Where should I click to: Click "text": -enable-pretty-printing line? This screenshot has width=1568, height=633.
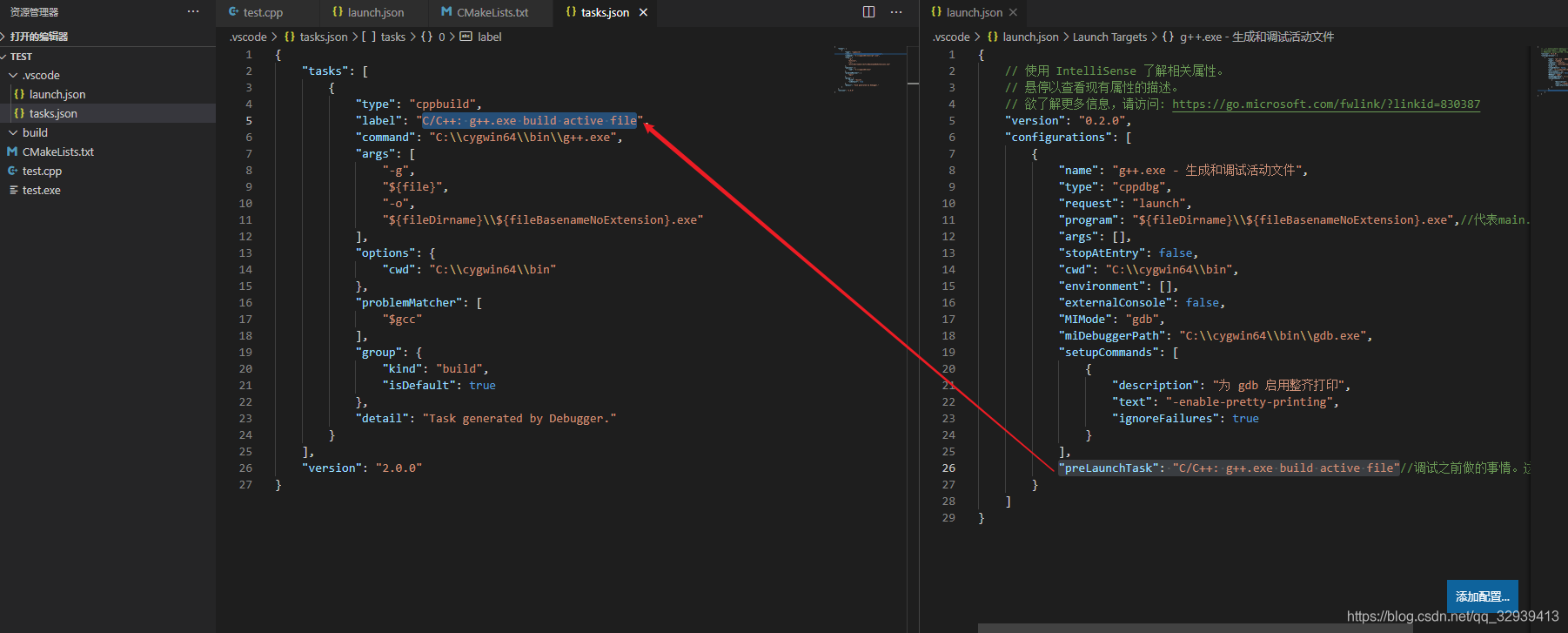pos(1225,401)
